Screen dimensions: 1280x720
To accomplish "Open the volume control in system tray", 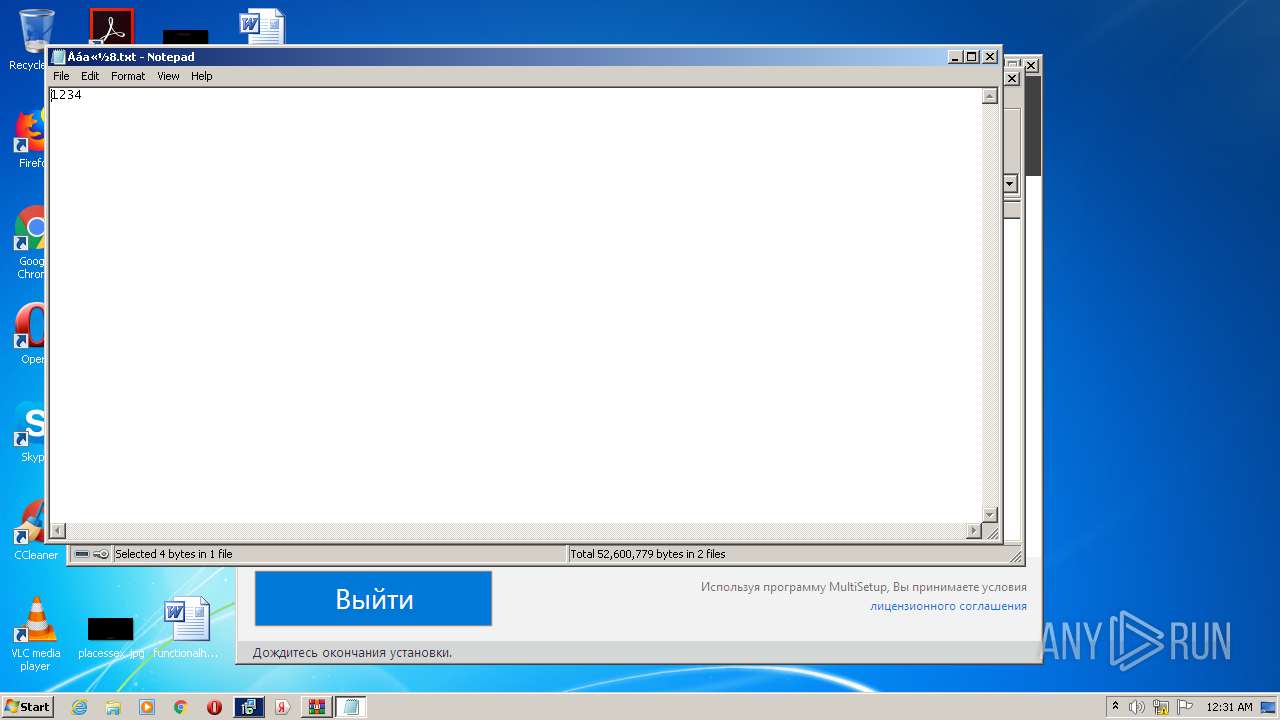I will [x=1137, y=707].
